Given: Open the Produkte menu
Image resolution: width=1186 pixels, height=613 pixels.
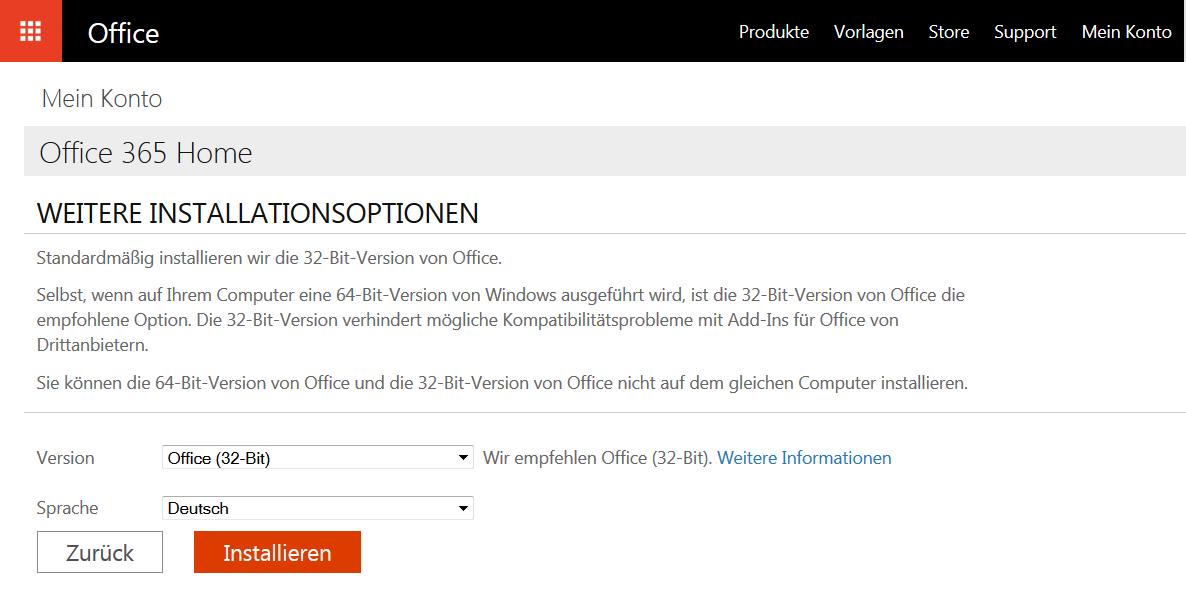Looking at the screenshot, I should [773, 32].
